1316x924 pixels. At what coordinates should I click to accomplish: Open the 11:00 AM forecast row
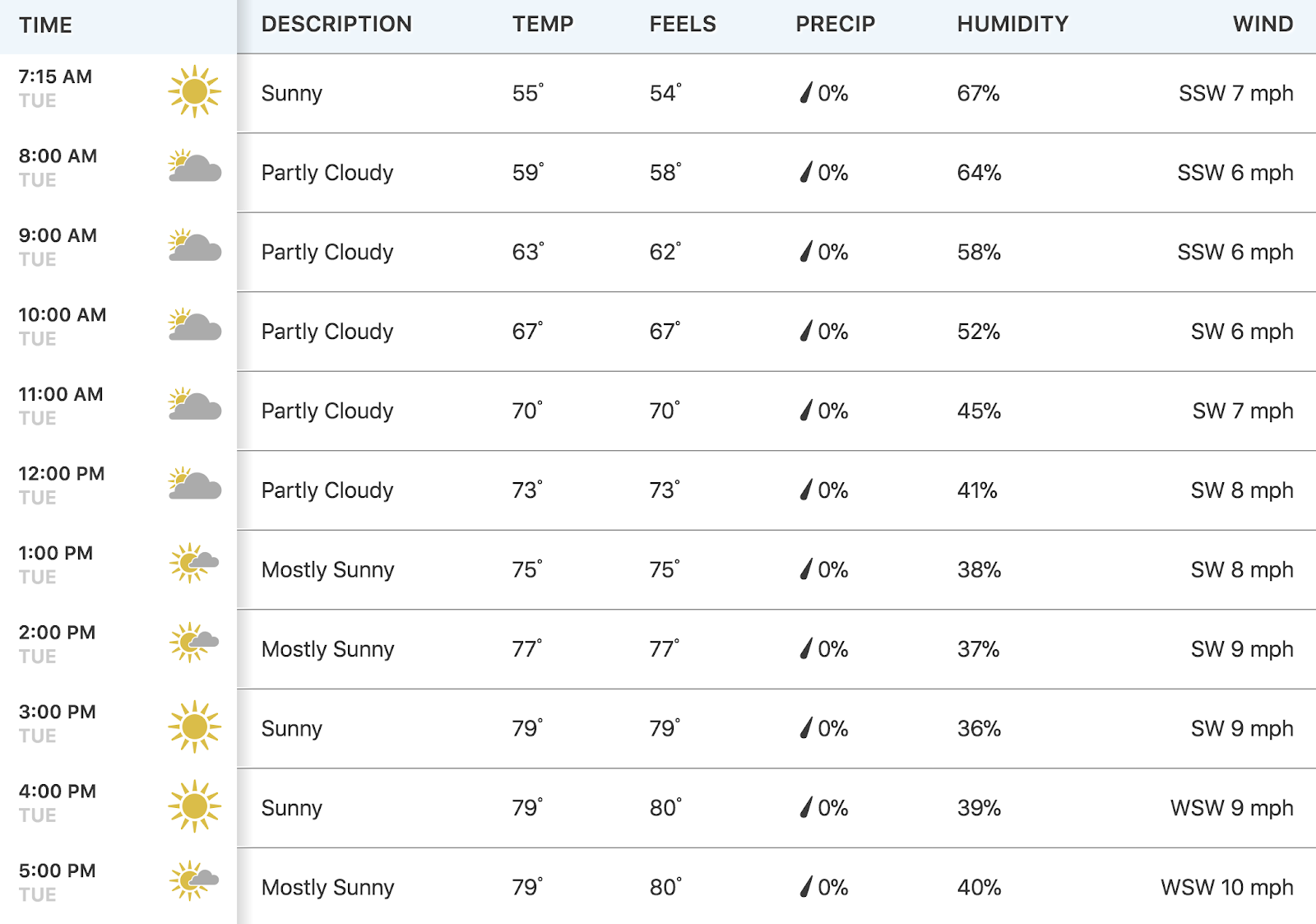(658, 411)
